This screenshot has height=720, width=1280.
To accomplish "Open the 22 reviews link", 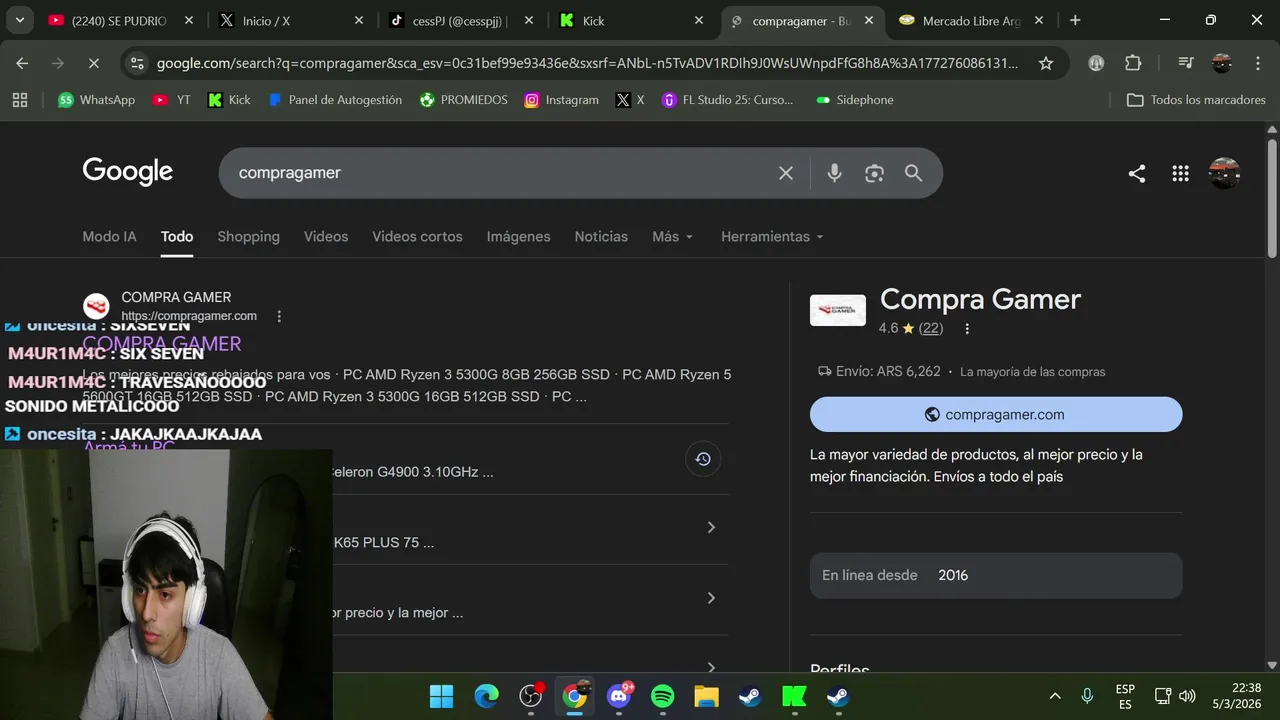I will (931, 328).
